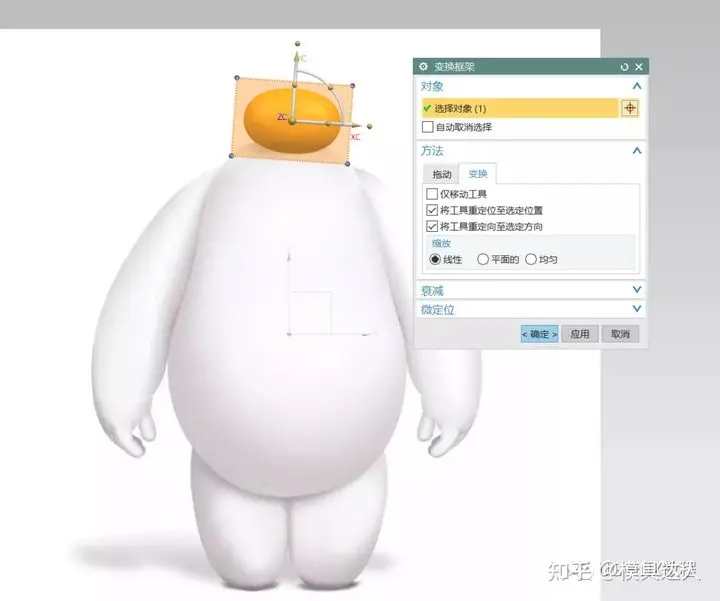
Task: Open the dialog settings gear icon
Action: (x=423, y=67)
